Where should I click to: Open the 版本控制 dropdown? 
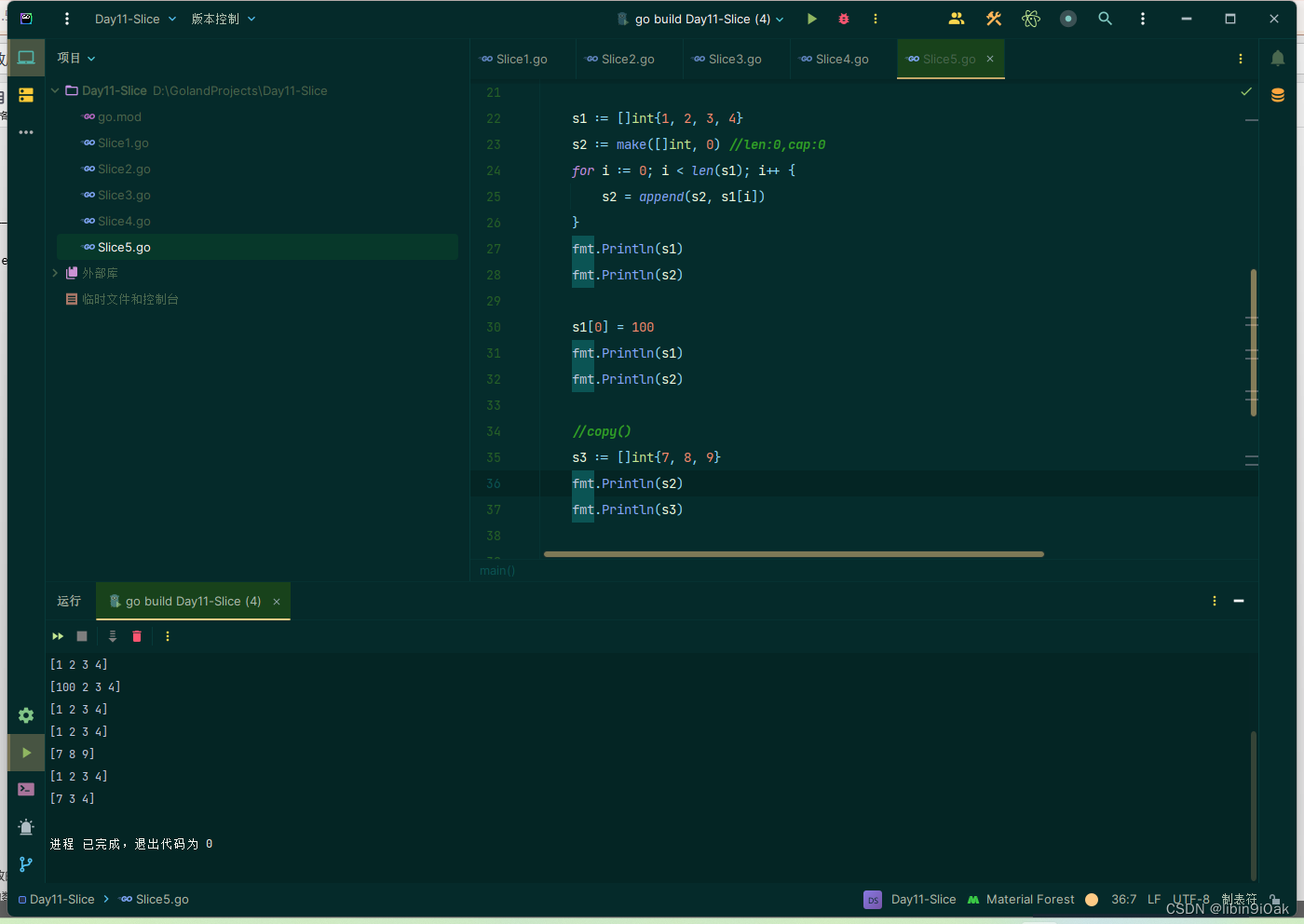coord(224,19)
